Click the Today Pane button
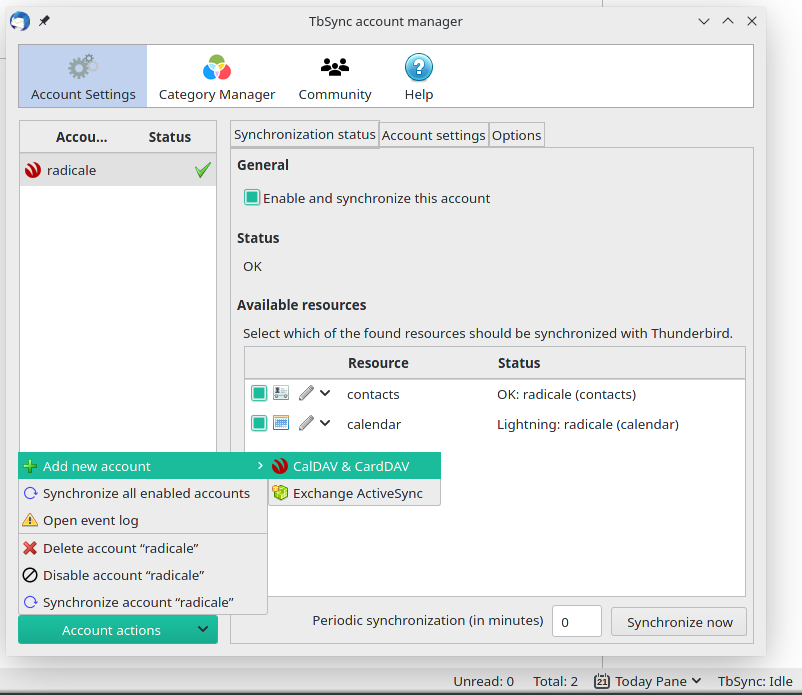The height and width of the screenshot is (695, 802). pos(647,681)
